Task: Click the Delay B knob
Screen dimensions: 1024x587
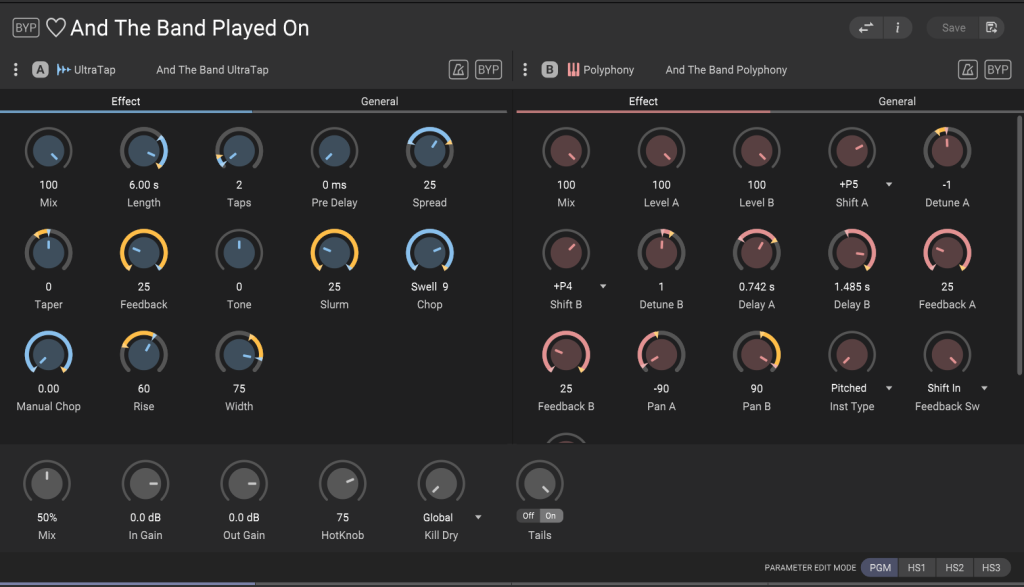Action: (x=852, y=253)
